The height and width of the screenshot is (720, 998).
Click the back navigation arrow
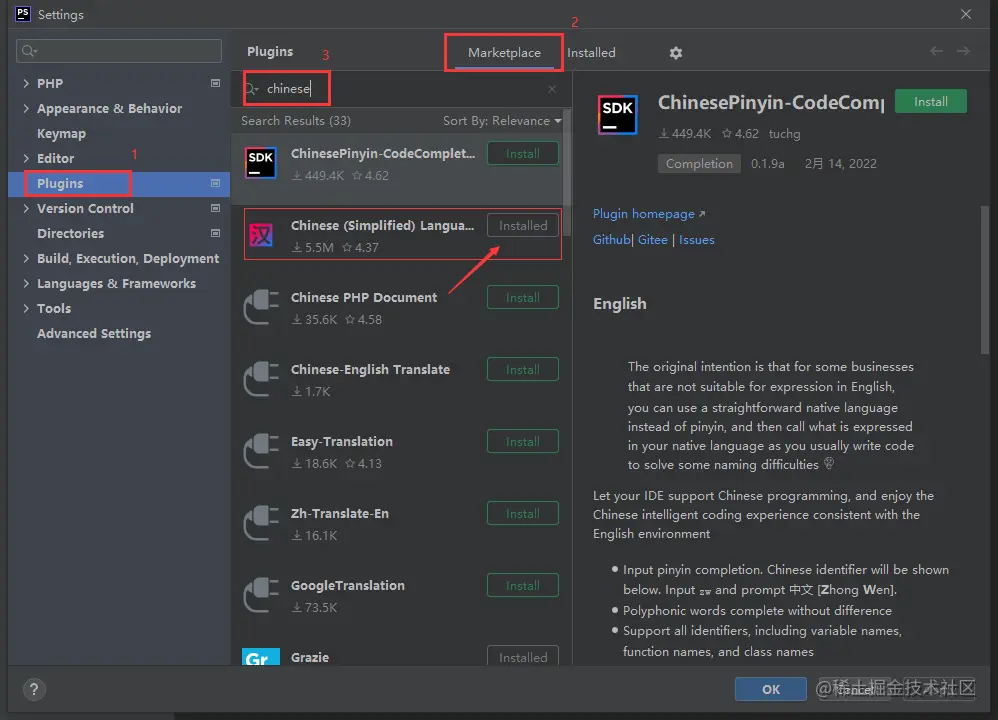click(x=936, y=51)
